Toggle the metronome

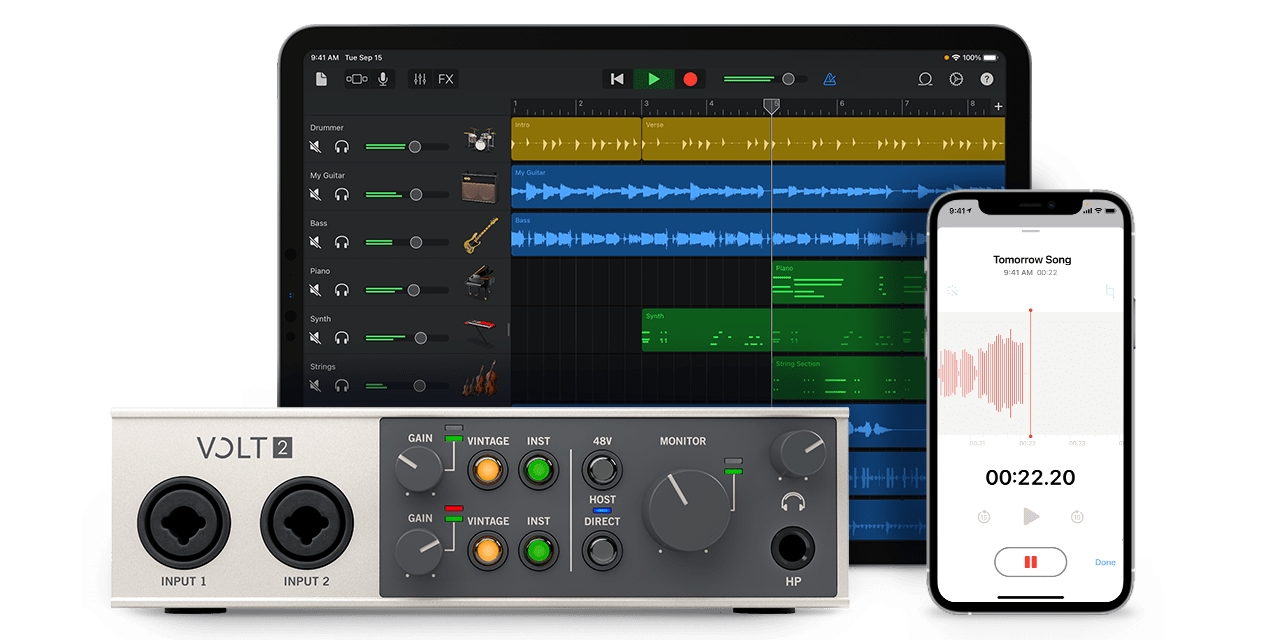[830, 79]
